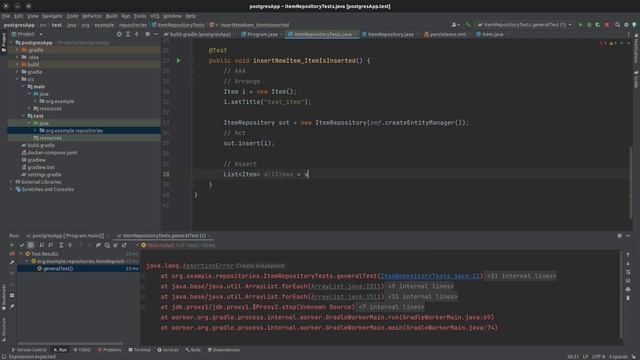Viewport: 640px width, 360px height.
Task: Open the Project panel gear options
Action: pyautogui.click(x=147, y=34)
